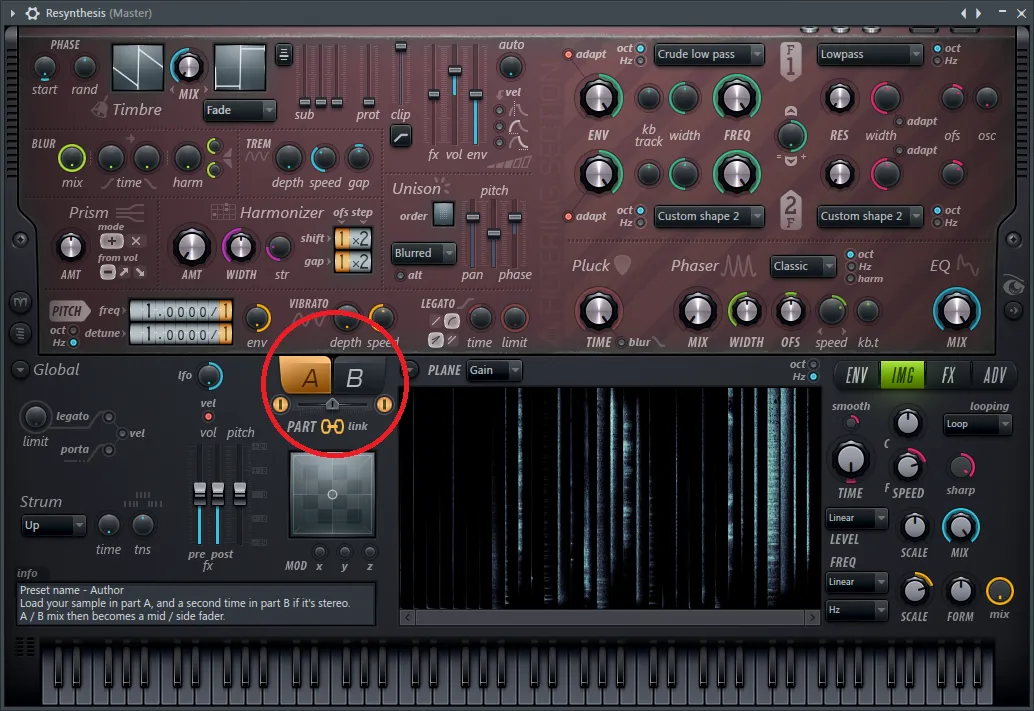Select PLANE Hz radio option
Viewport: 1034px width, 711px height.
pyautogui.click(x=814, y=377)
